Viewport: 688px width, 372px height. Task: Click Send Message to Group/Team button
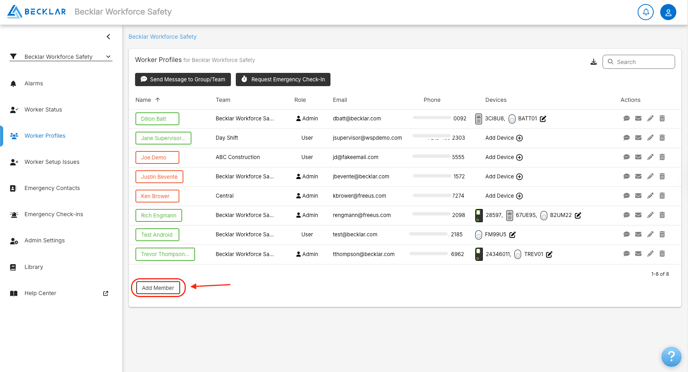coord(183,79)
